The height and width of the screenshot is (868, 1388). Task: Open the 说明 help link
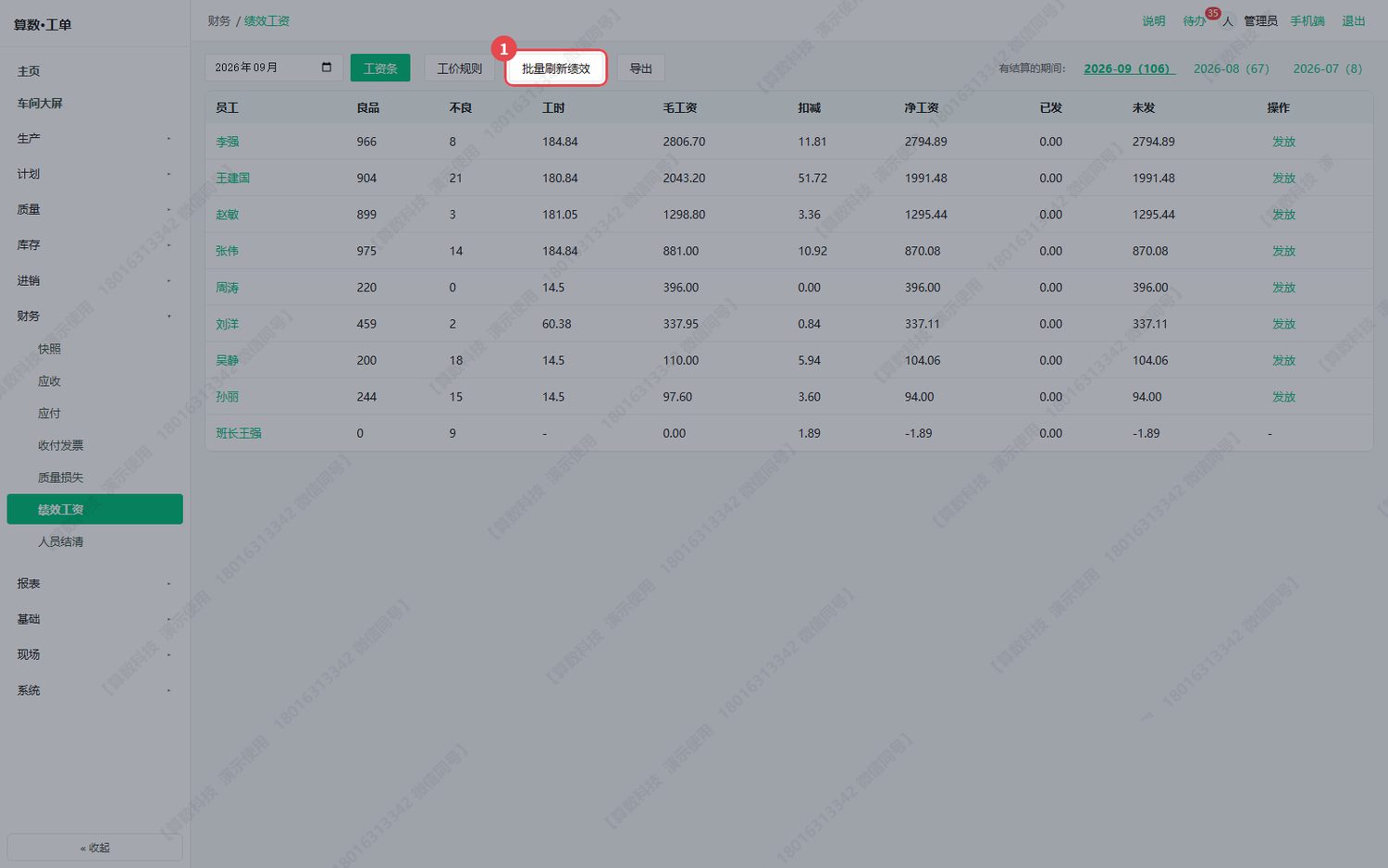(1154, 21)
